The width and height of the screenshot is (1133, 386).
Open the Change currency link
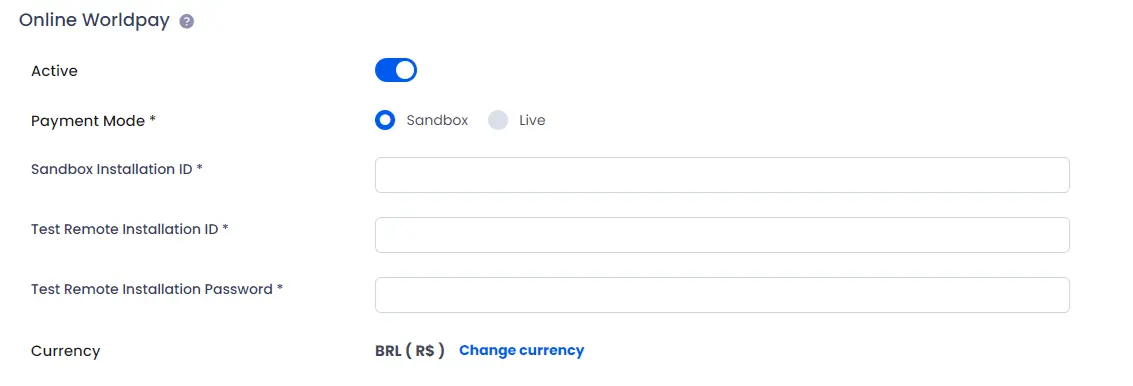[x=522, y=350]
